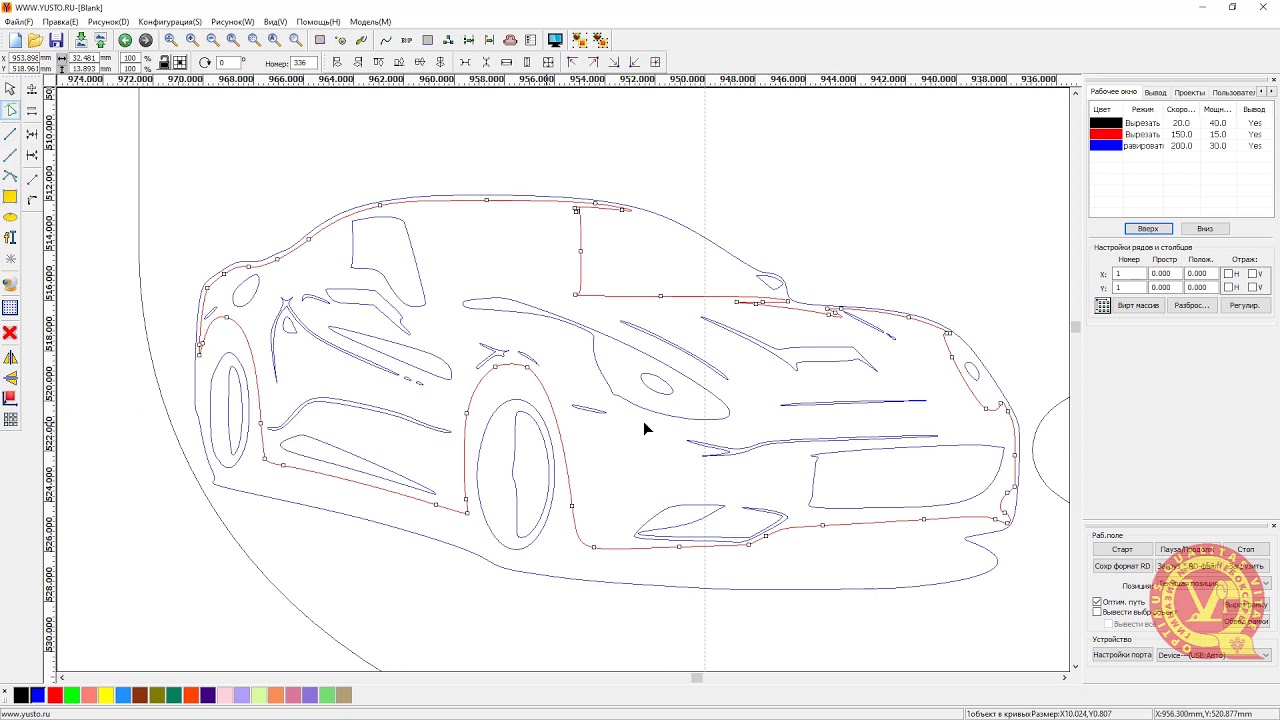This screenshot has height=720, width=1280.
Task: Pick the black swatch in bottom palette
Action: coord(21,695)
